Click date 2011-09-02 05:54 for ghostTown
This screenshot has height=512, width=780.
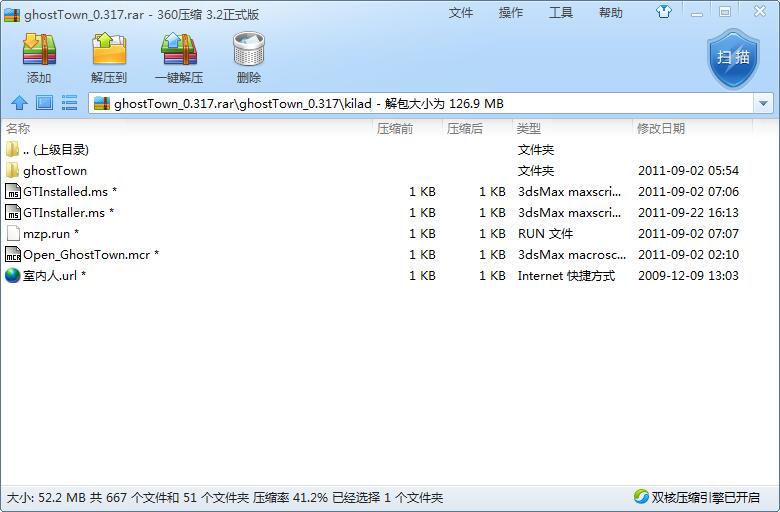coord(688,171)
